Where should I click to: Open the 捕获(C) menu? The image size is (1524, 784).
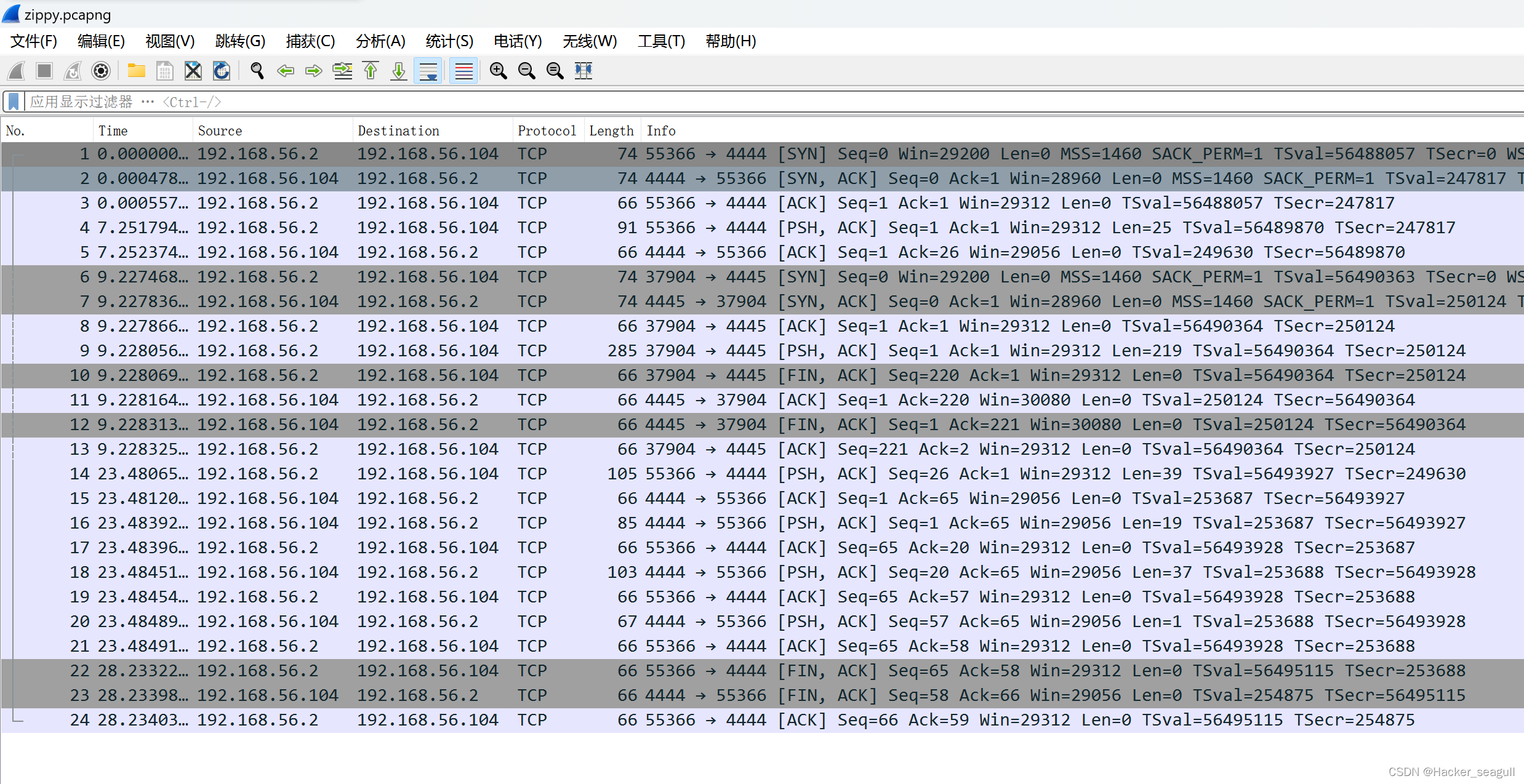tap(310, 41)
